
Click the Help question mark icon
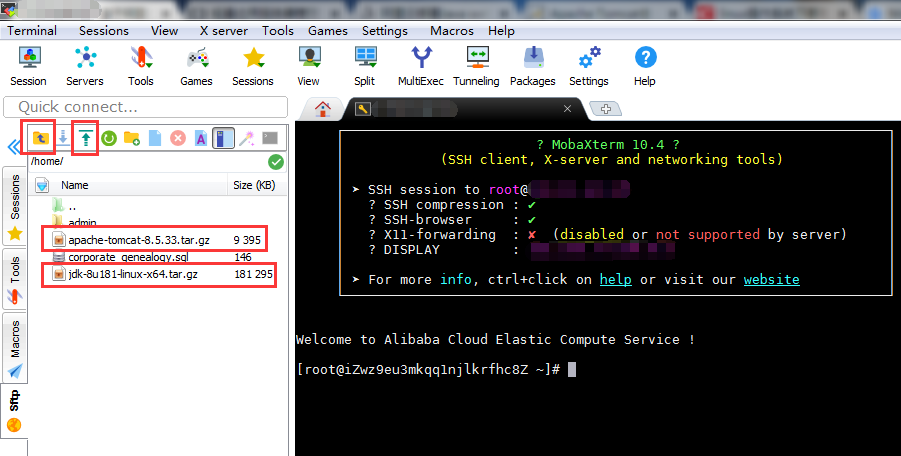645,67
